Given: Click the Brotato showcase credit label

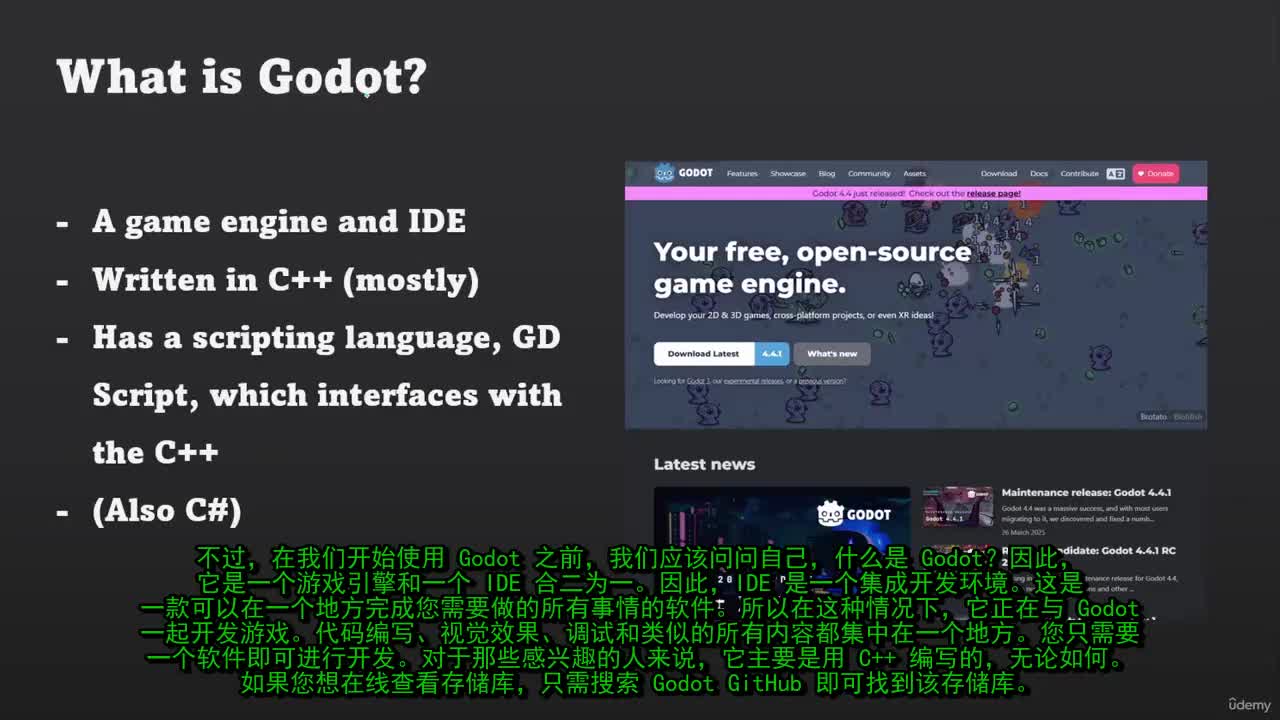Looking at the screenshot, I should pyautogui.click(x=1153, y=417).
